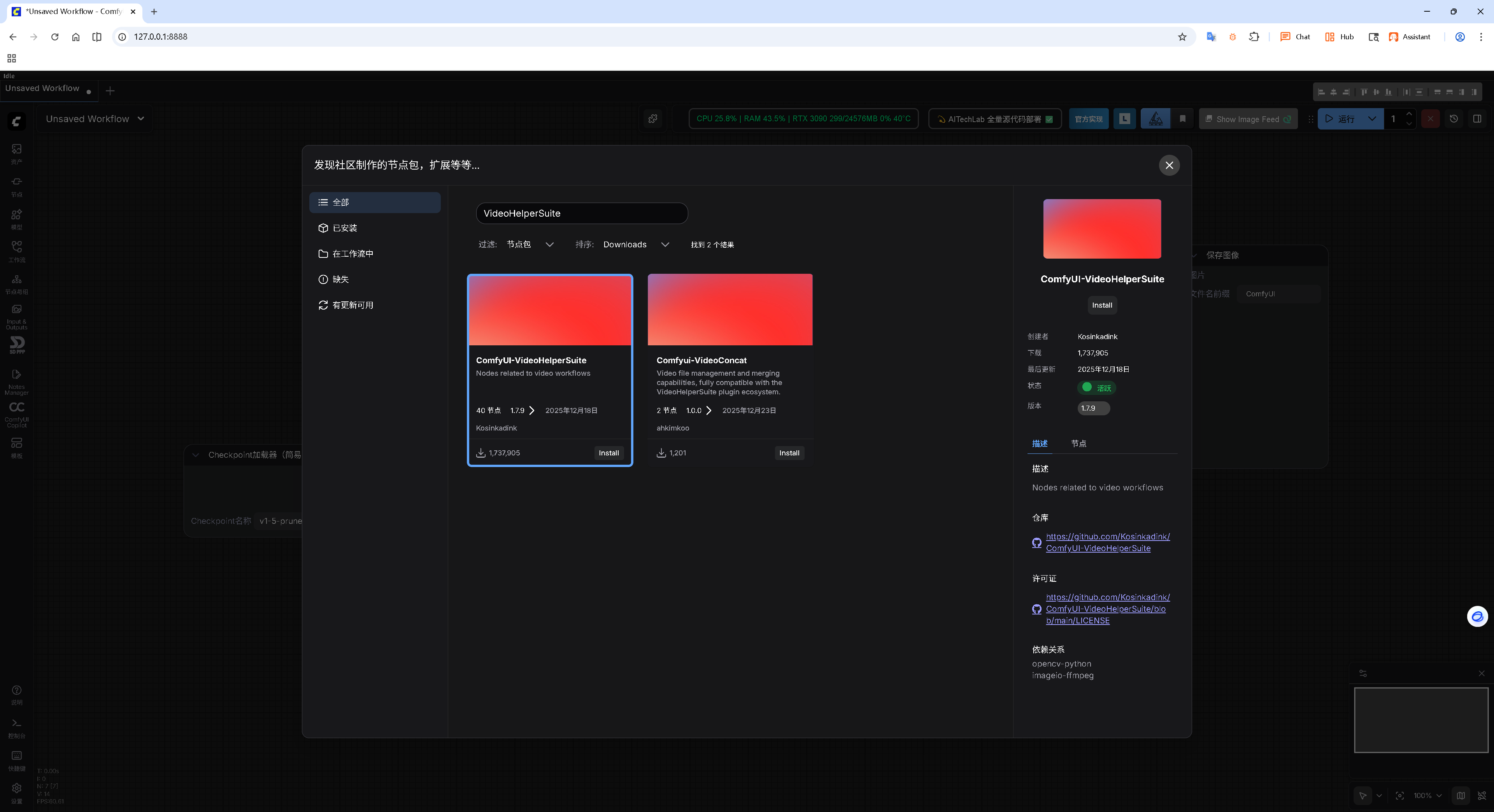Open the 节点与组 sidebar panel
The width and height of the screenshot is (1494, 812).
point(16,283)
